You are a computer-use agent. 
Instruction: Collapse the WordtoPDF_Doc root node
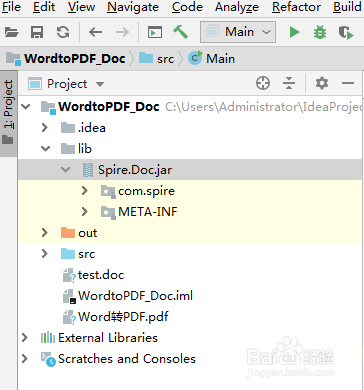click(x=25, y=107)
